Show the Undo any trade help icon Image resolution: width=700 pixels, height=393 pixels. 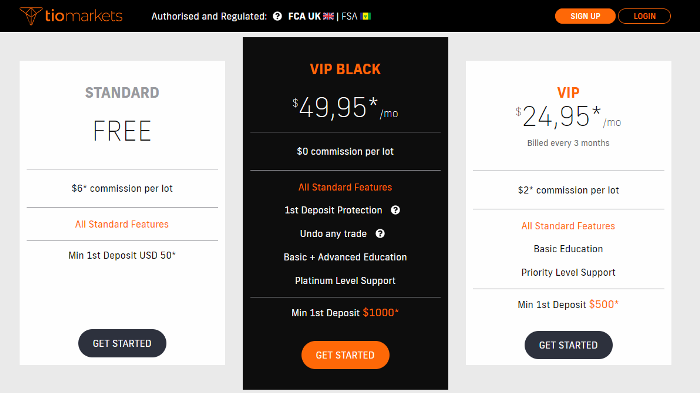380,234
